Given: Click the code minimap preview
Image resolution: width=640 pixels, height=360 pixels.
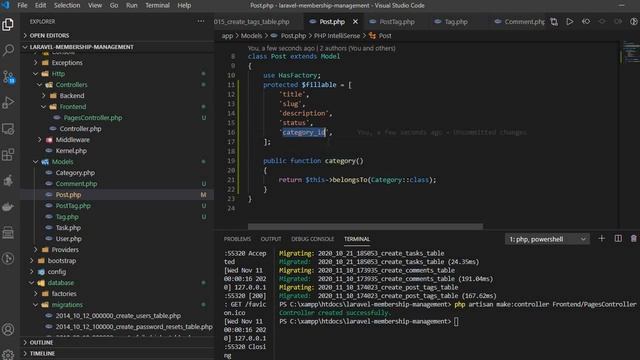Looking at the screenshot, I should pyautogui.click(x=631, y=52).
